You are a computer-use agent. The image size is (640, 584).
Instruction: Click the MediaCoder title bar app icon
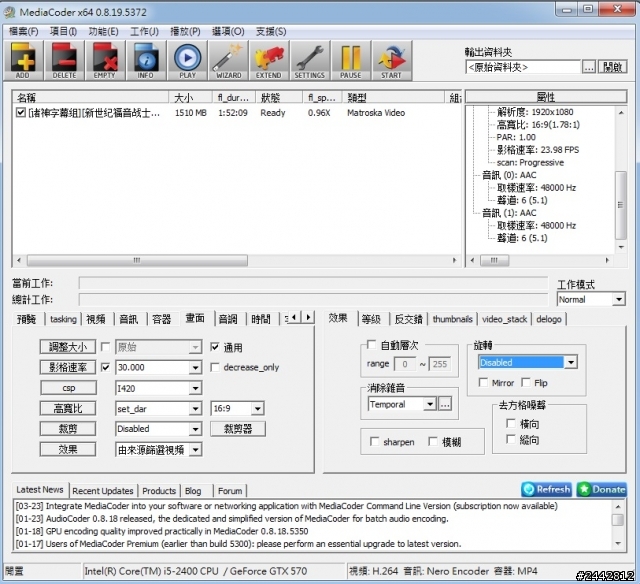coord(10,12)
